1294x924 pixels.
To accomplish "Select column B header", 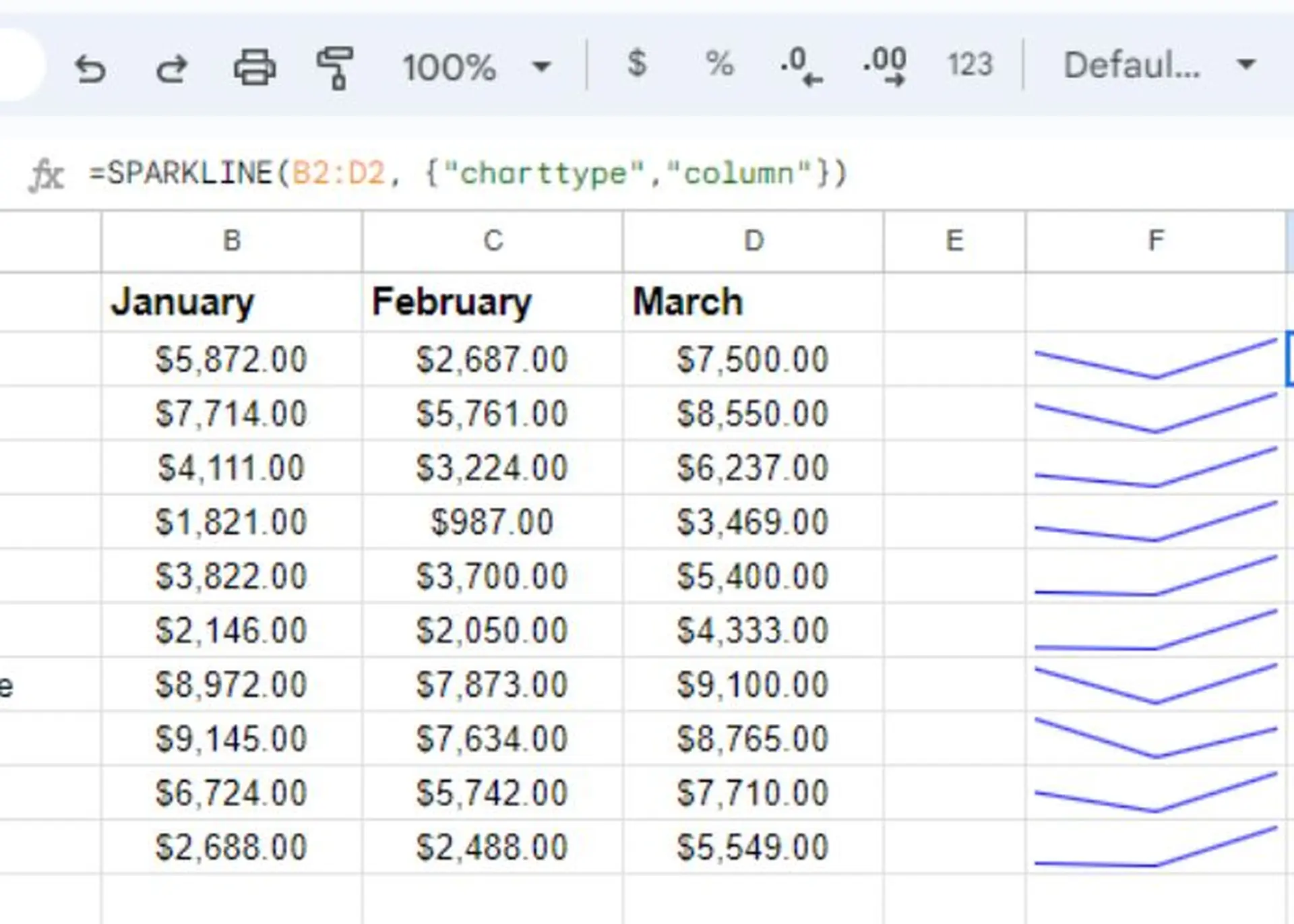I will tap(232, 241).
